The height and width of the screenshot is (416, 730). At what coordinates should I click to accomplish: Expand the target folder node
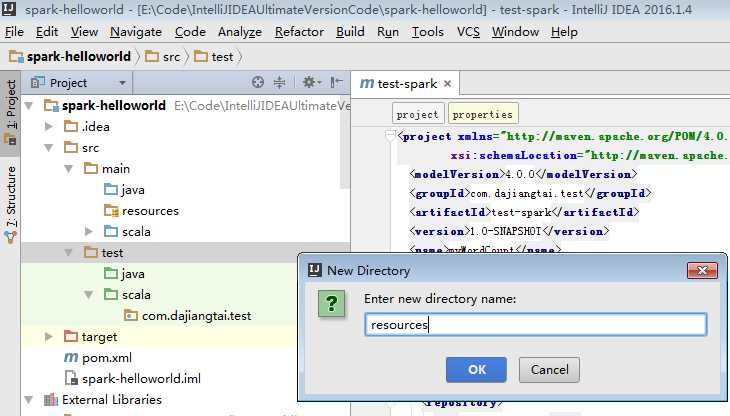(x=48, y=336)
